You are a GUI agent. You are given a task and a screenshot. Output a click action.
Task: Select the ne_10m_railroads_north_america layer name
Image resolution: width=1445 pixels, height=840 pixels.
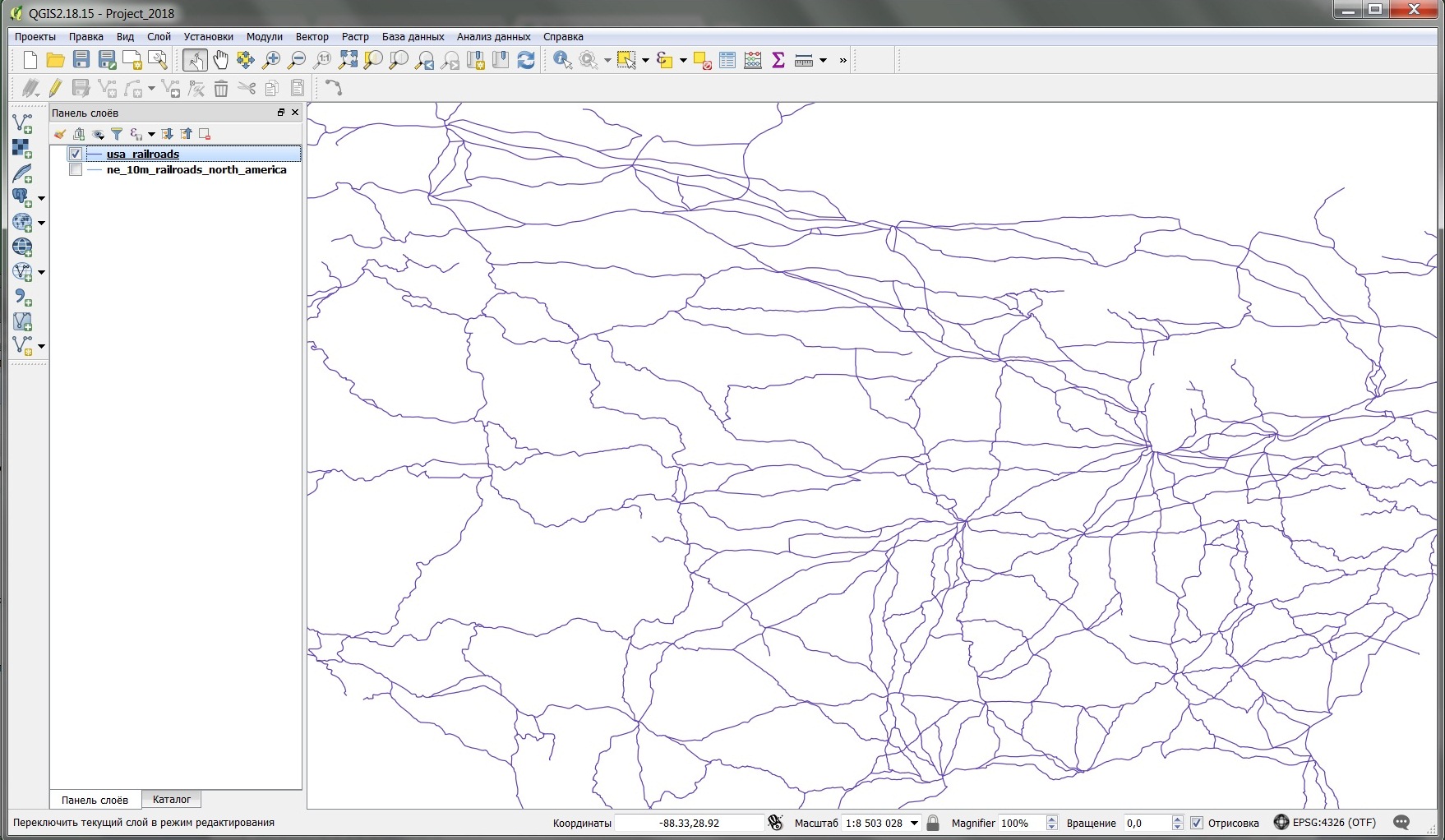pos(196,170)
